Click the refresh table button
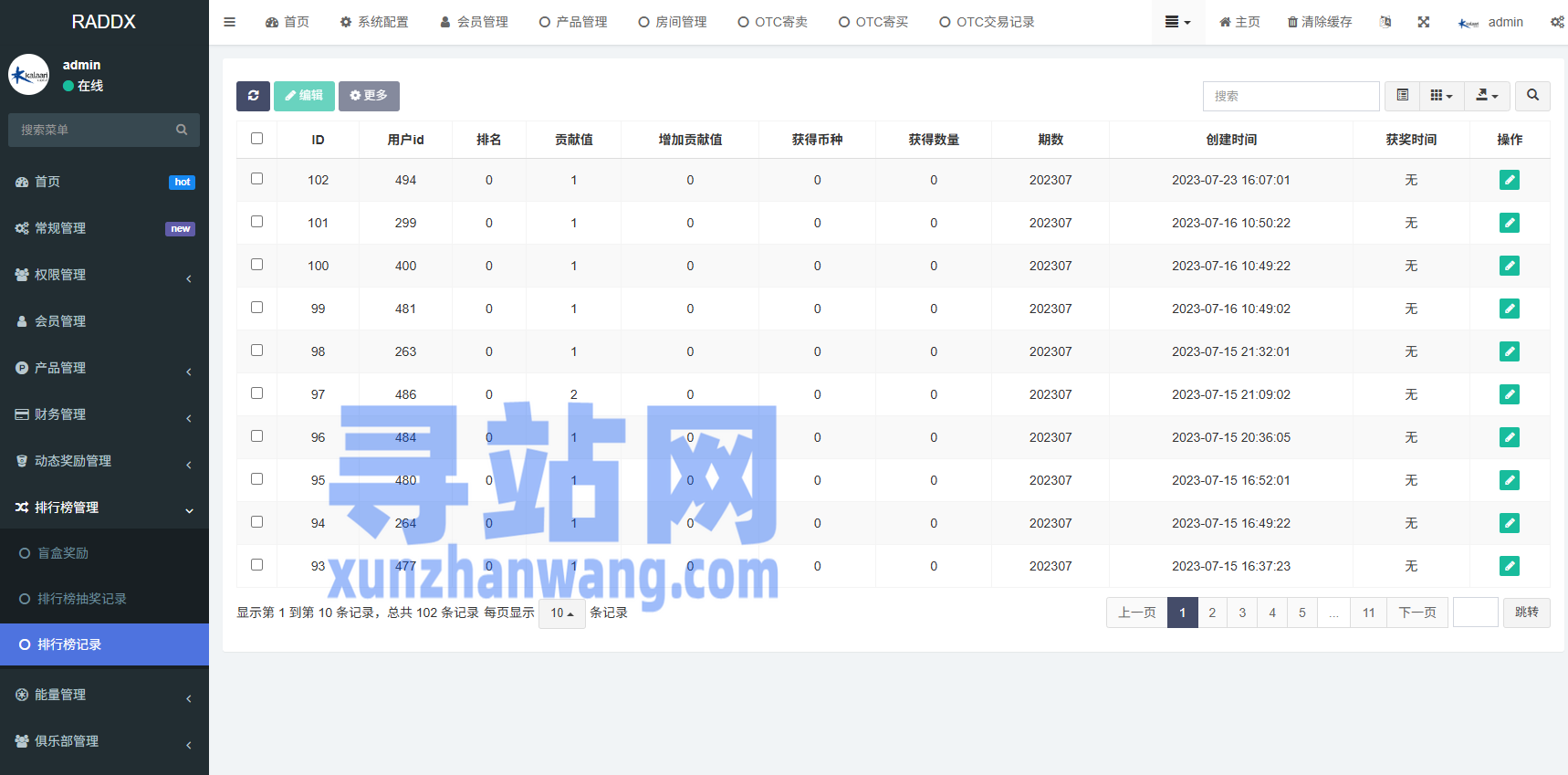The image size is (1568, 775). click(x=253, y=96)
